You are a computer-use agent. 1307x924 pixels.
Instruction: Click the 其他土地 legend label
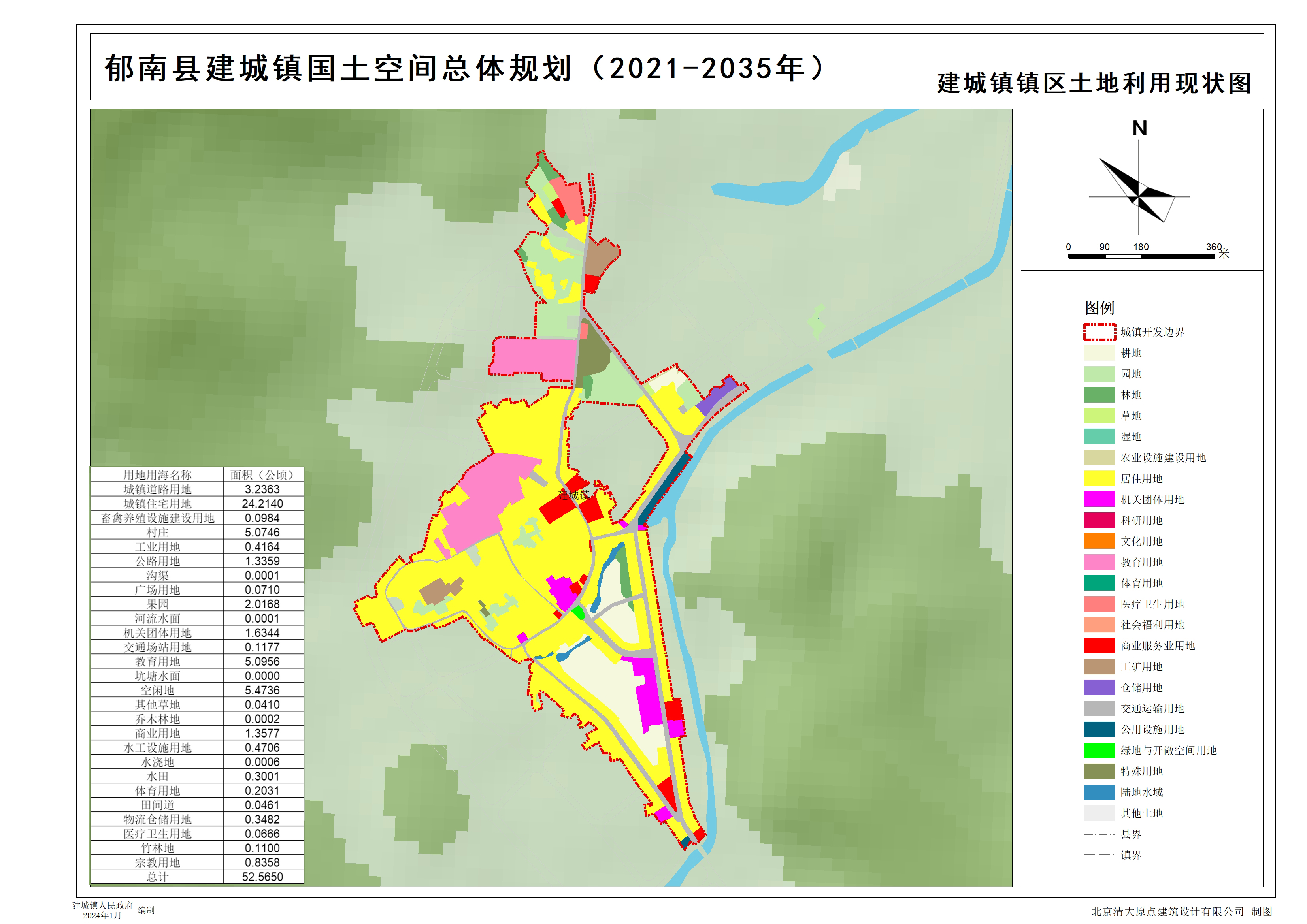click(x=1141, y=814)
